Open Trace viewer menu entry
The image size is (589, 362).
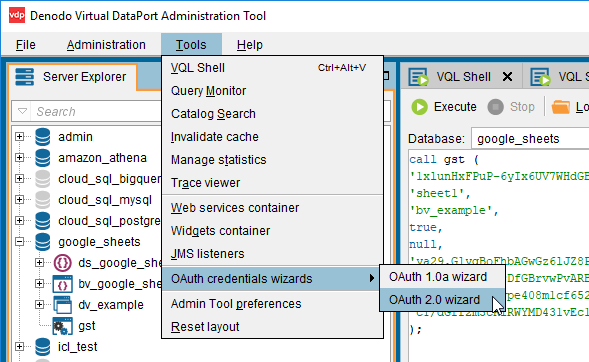pyautogui.click(x=272, y=183)
